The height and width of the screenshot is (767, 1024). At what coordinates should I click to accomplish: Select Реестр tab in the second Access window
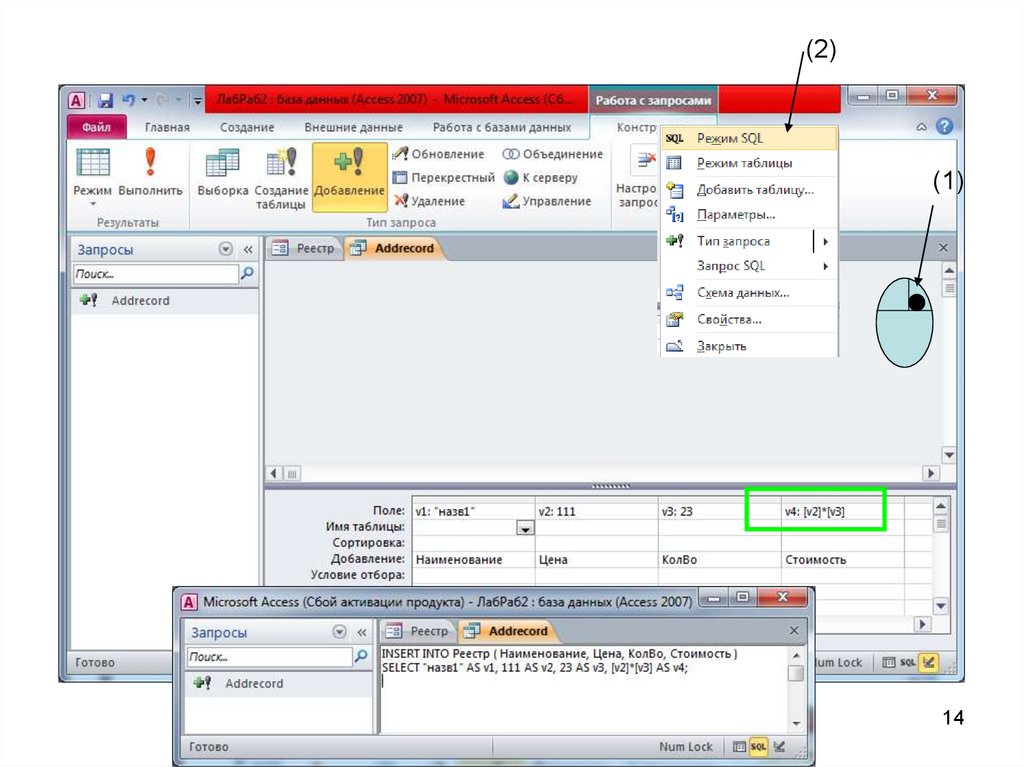(x=418, y=631)
